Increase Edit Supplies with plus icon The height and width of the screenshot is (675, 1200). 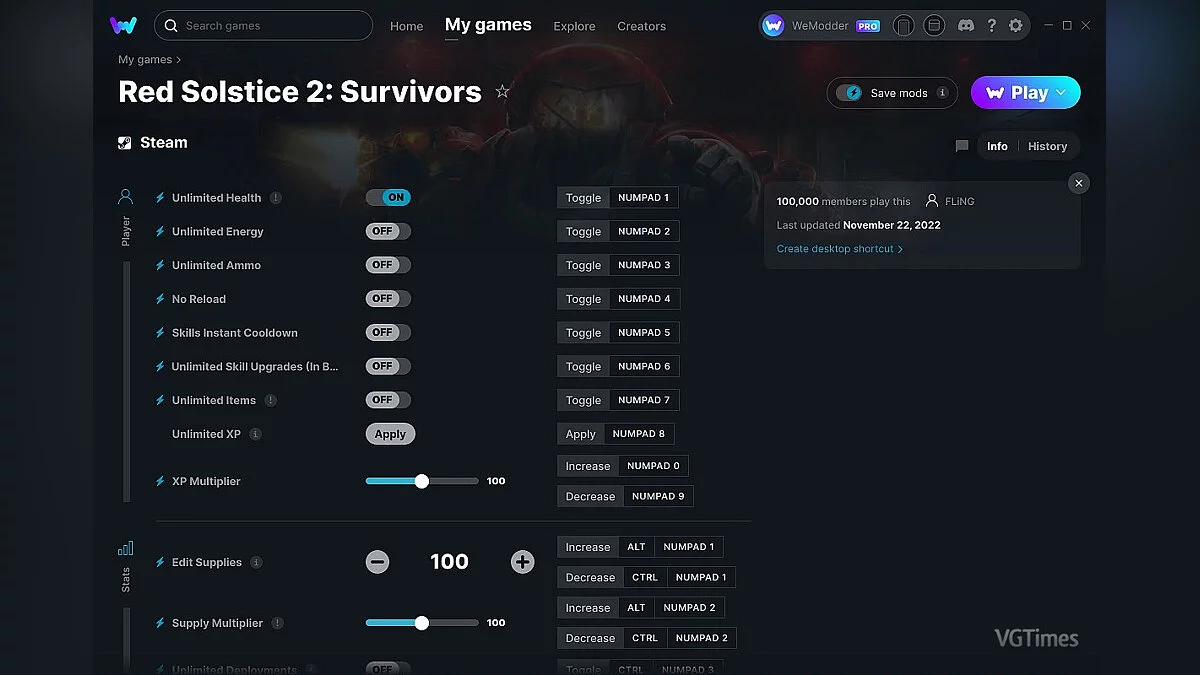point(522,562)
